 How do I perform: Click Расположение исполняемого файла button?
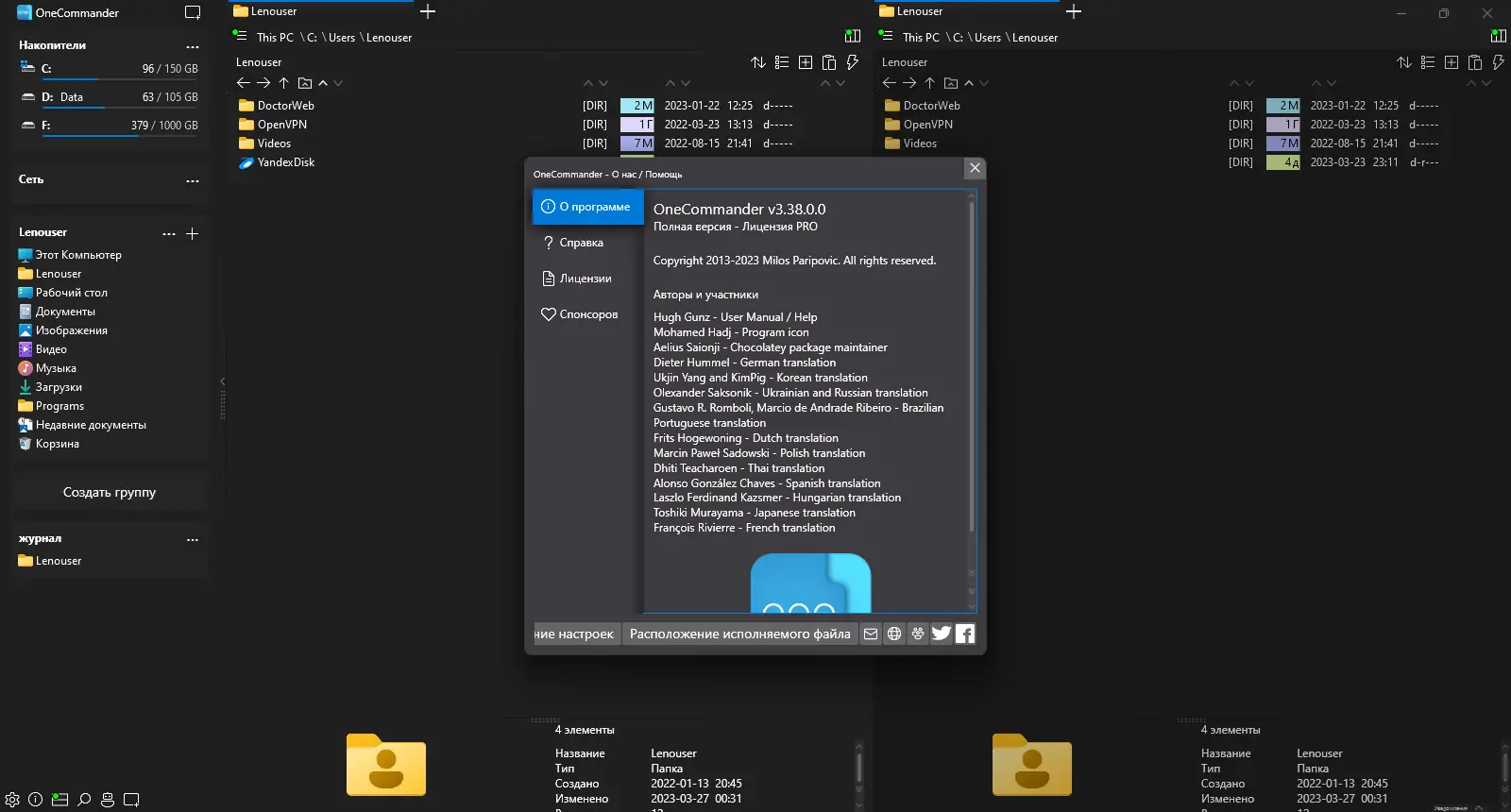click(x=739, y=634)
